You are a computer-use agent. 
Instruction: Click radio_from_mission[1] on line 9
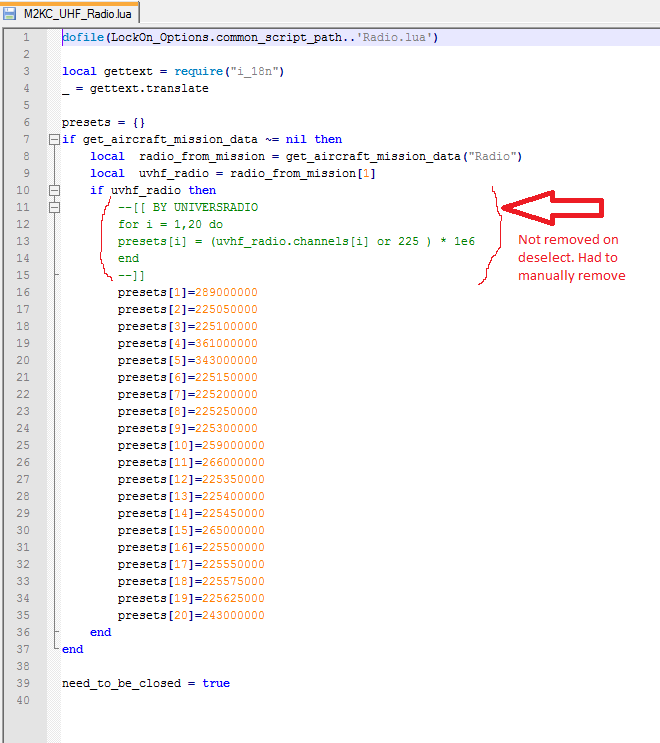tap(303, 173)
